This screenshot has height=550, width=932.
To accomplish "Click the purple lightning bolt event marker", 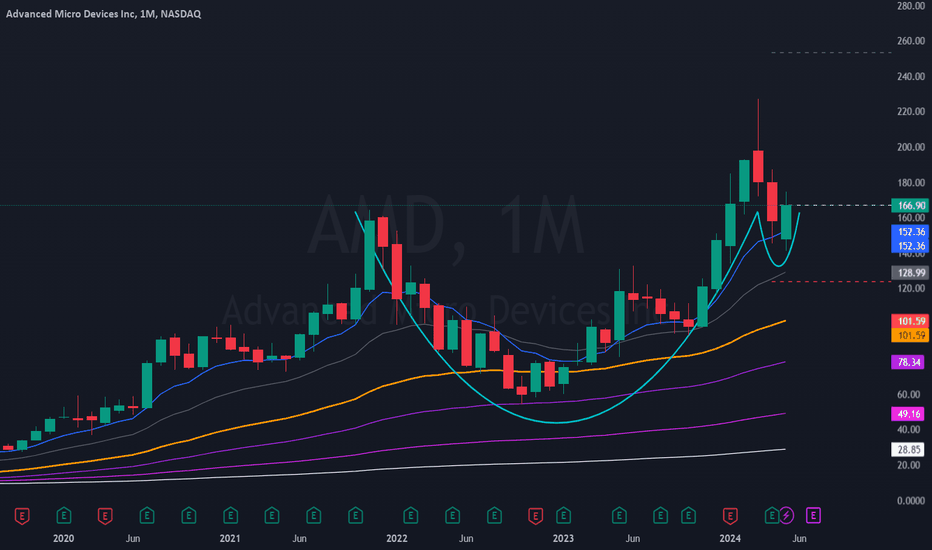I will pos(786,515).
